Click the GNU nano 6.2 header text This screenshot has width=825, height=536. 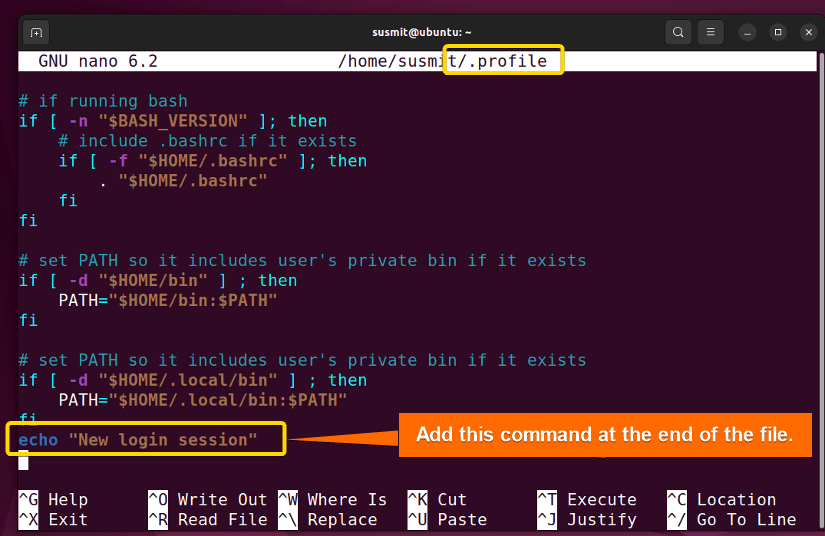tap(98, 61)
